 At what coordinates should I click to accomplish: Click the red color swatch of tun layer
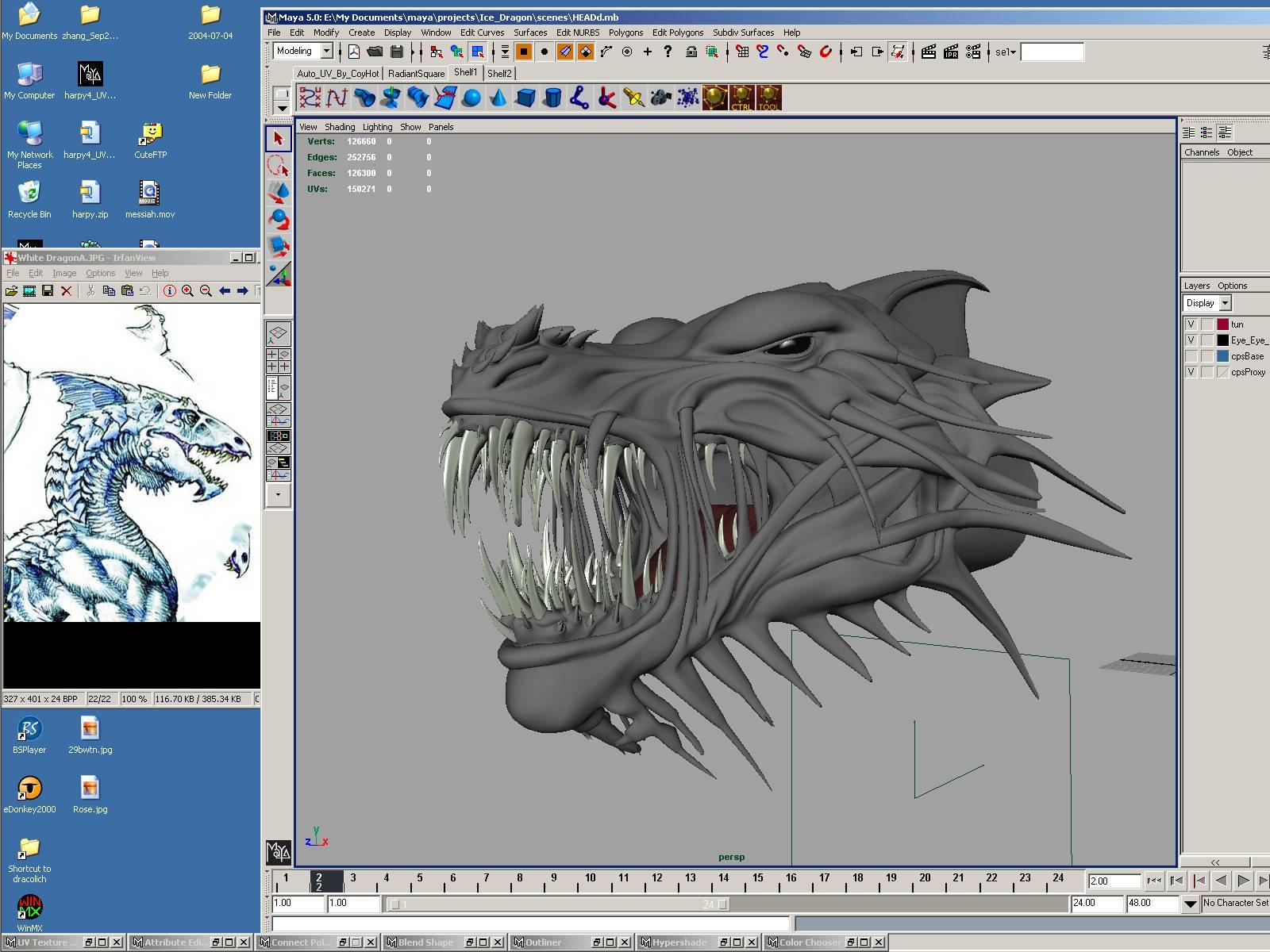point(1222,324)
